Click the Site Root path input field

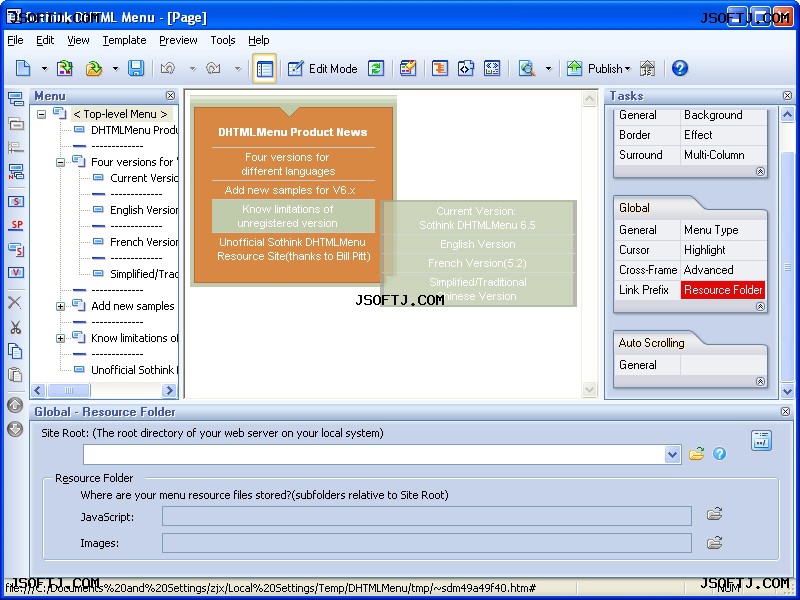click(x=374, y=455)
